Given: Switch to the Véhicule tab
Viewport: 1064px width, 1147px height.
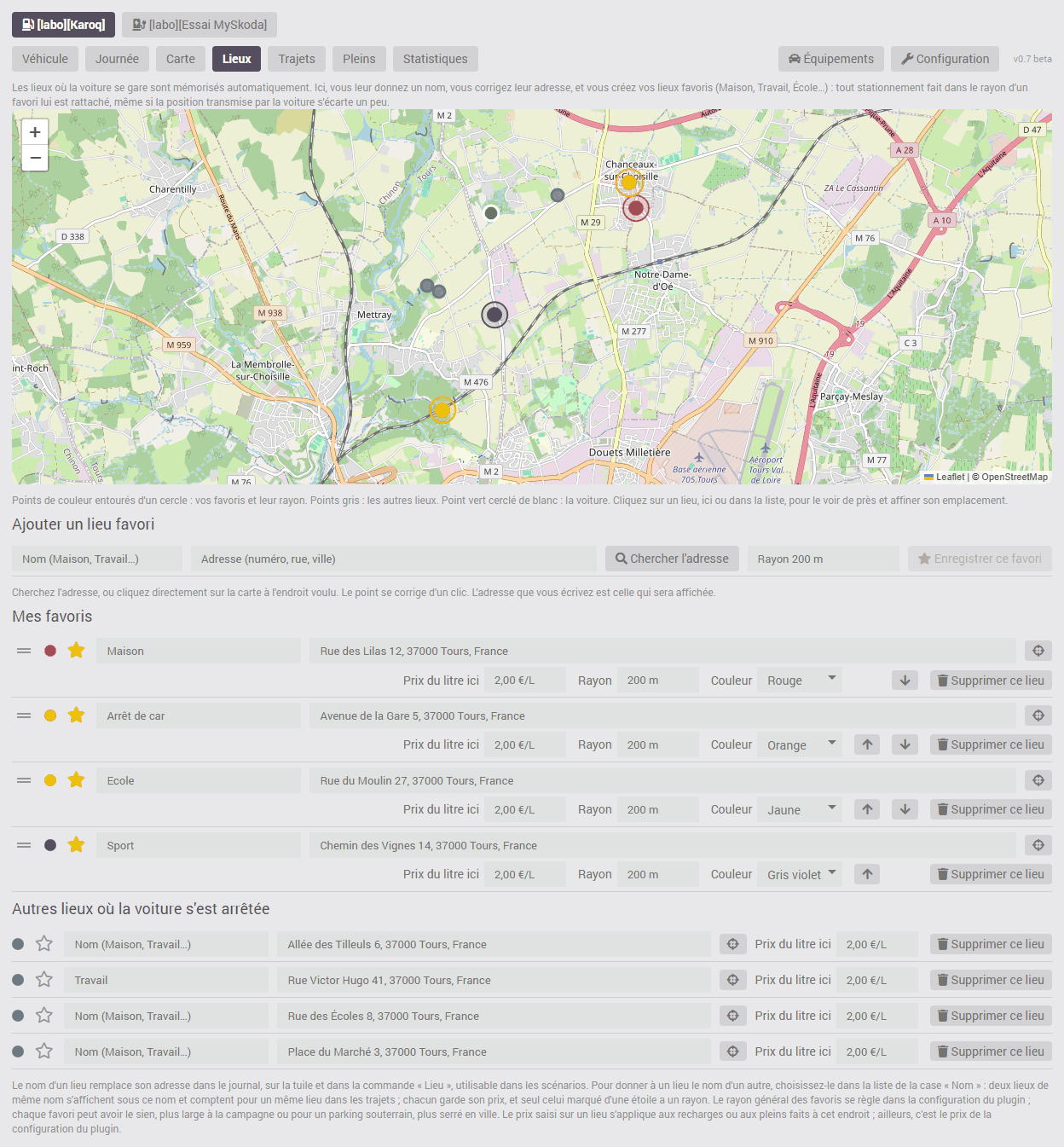Looking at the screenshot, I should pos(45,59).
